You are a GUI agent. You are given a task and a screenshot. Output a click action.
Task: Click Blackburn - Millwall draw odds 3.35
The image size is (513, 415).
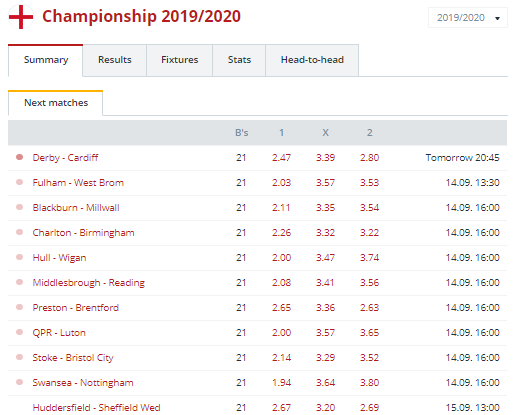coord(325,208)
